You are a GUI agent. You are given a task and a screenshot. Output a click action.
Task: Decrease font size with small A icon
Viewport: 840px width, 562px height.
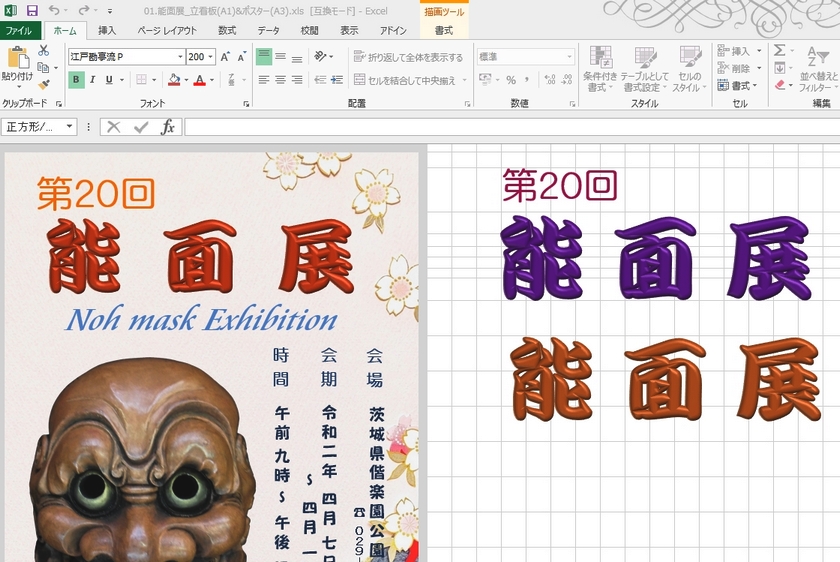242,57
